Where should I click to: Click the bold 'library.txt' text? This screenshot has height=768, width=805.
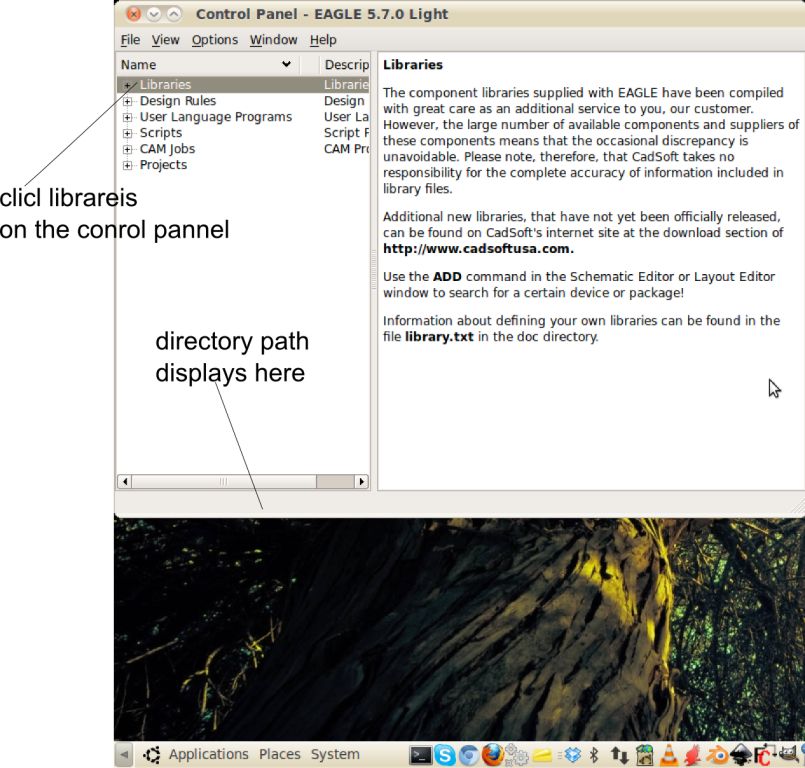(x=439, y=337)
